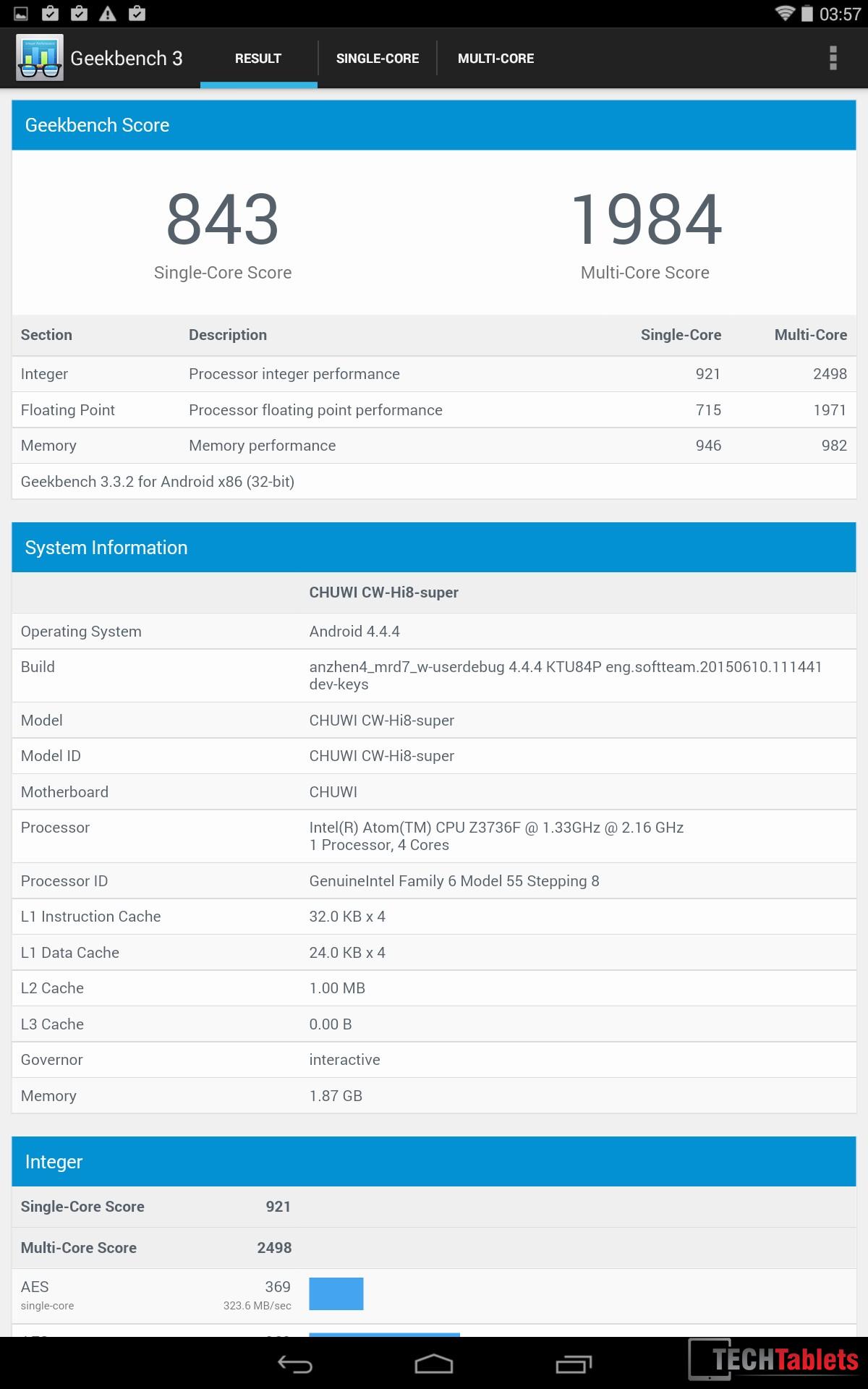The height and width of the screenshot is (1389, 868).
Task: Tap the Memory 1.87 GB value
Action: (x=336, y=1096)
